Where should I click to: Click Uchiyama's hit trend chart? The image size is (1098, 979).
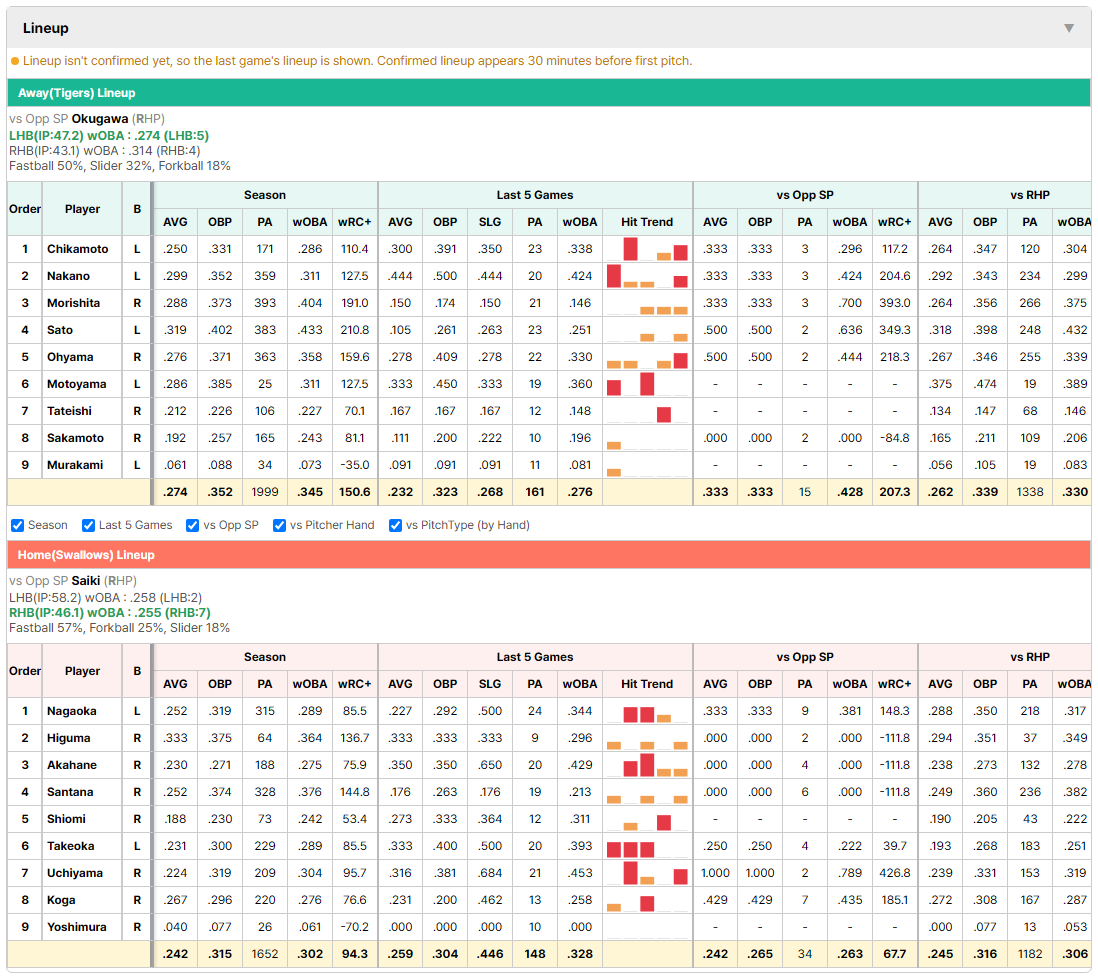click(647, 873)
